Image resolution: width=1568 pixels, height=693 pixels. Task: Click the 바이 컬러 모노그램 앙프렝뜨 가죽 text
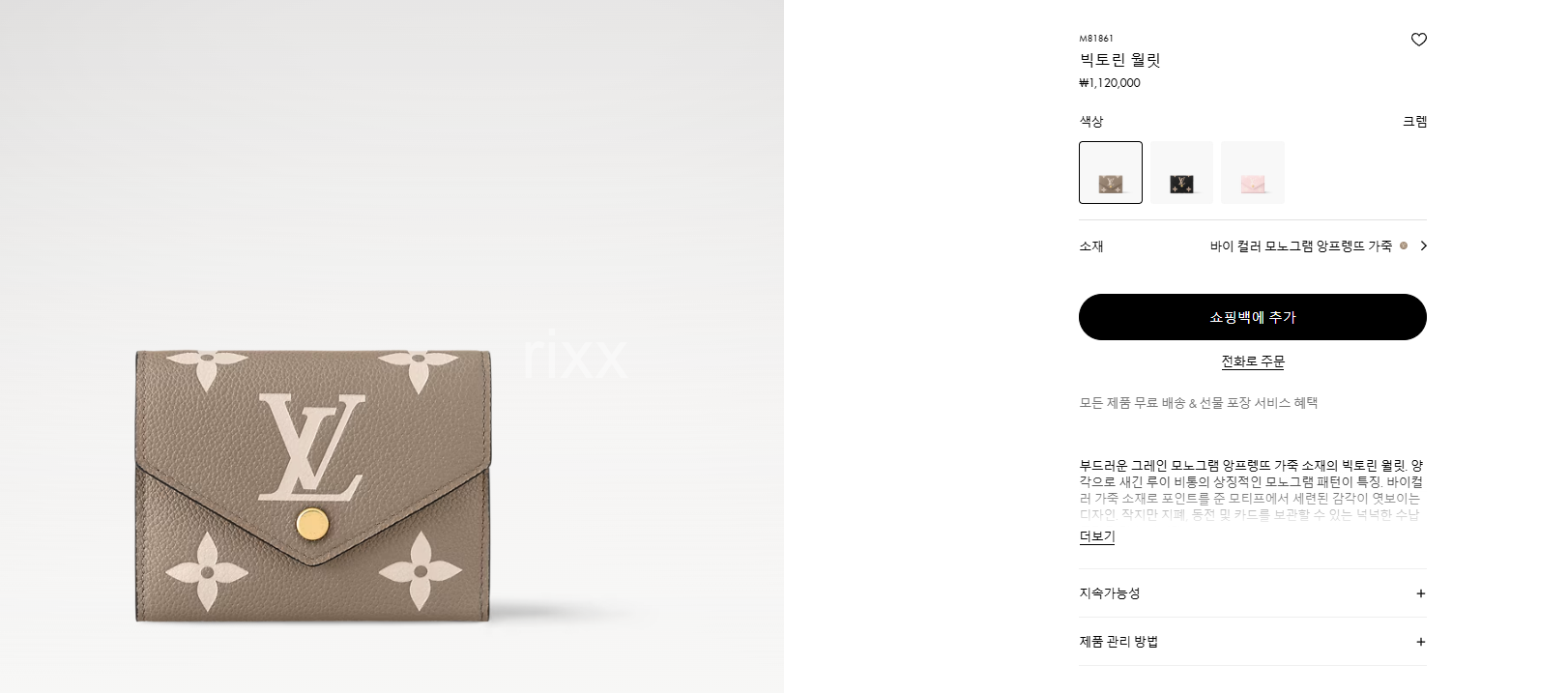pos(1301,246)
